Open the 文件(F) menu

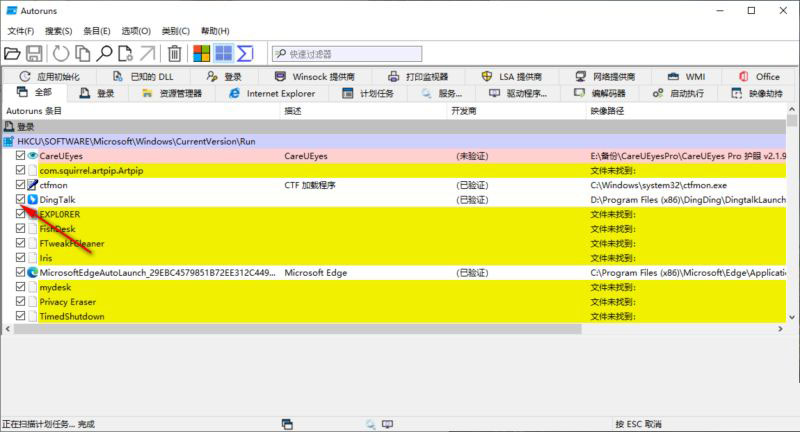20,31
